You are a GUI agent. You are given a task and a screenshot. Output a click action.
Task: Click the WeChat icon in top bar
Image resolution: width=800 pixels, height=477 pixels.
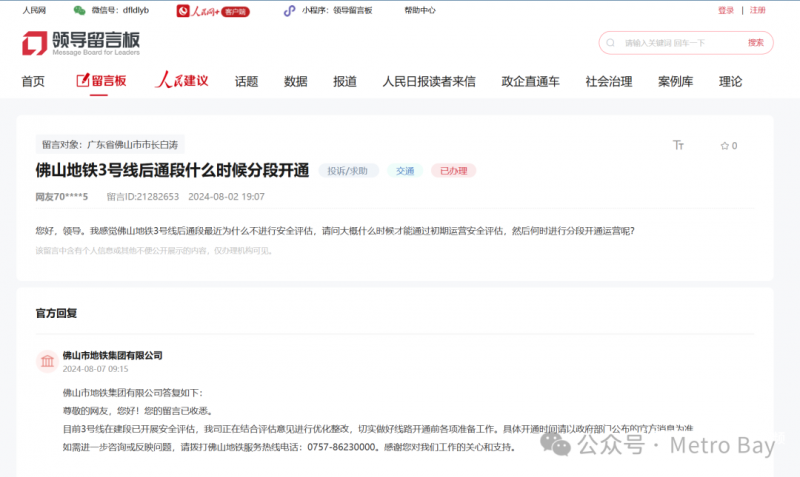click(79, 11)
